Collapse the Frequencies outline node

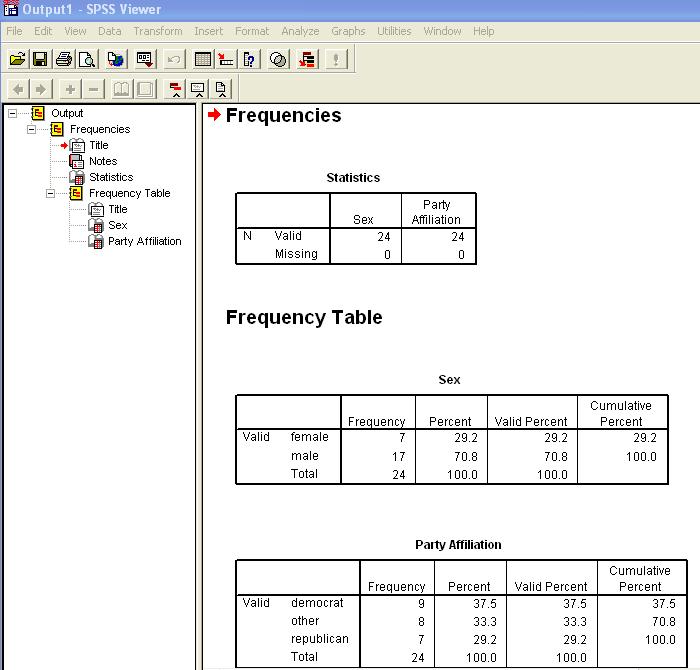point(31,129)
